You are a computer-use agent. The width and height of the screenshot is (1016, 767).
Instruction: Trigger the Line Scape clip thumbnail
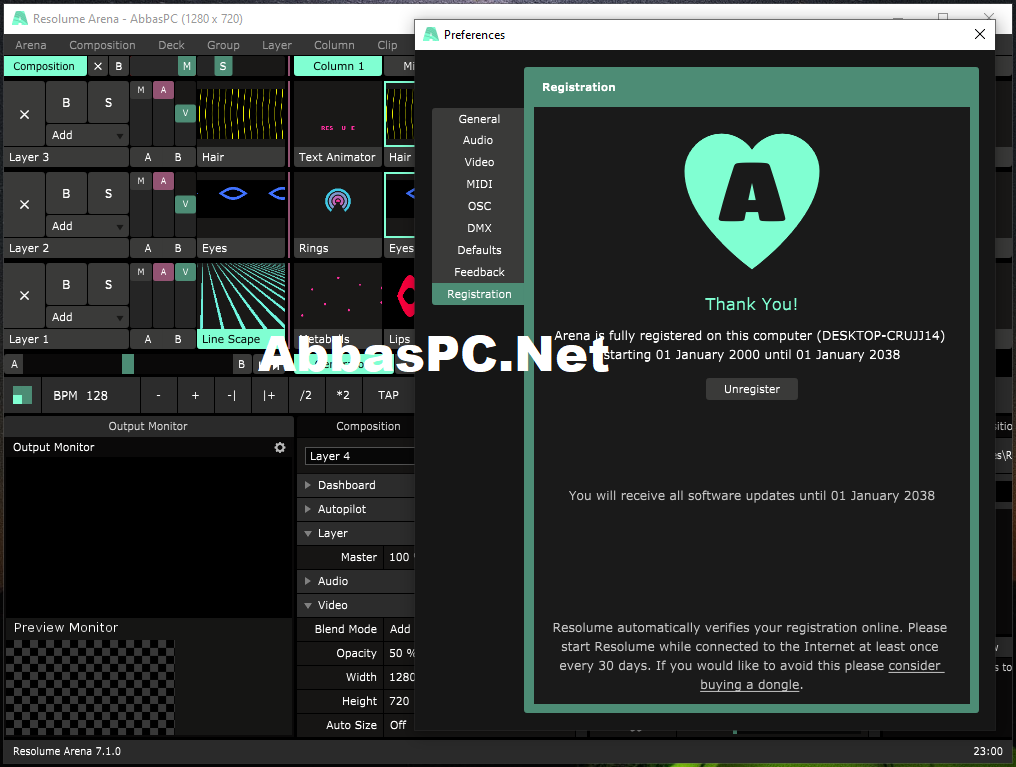(x=242, y=295)
